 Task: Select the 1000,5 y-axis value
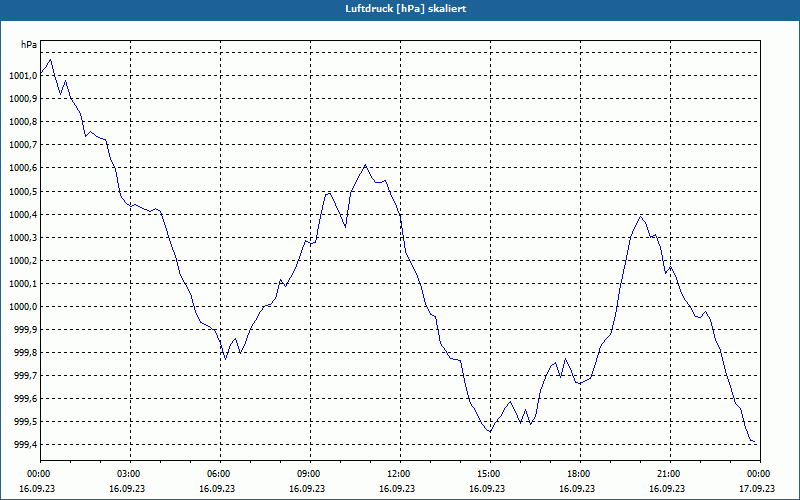(x=23, y=191)
